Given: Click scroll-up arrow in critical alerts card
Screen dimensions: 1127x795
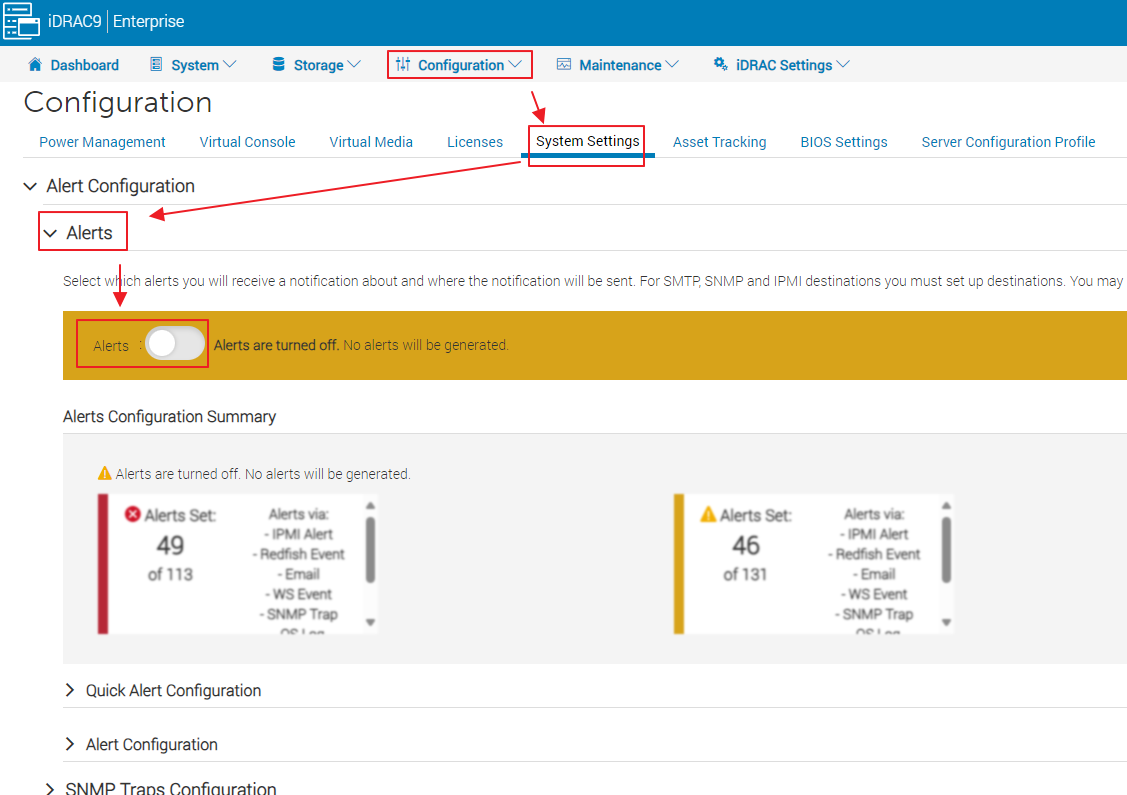Looking at the screenshot, I should point(370,506).
